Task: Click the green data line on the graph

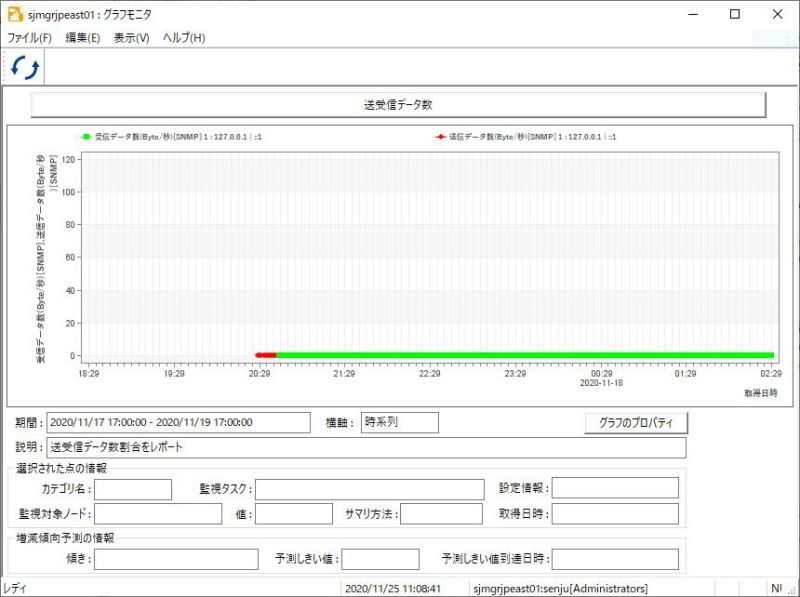Action: [x=525, y=355]
